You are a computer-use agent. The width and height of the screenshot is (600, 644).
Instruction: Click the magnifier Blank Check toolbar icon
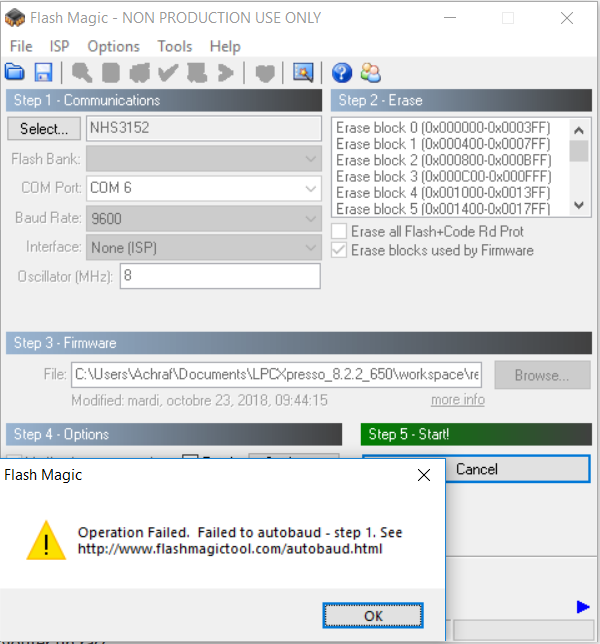(82, 73)
